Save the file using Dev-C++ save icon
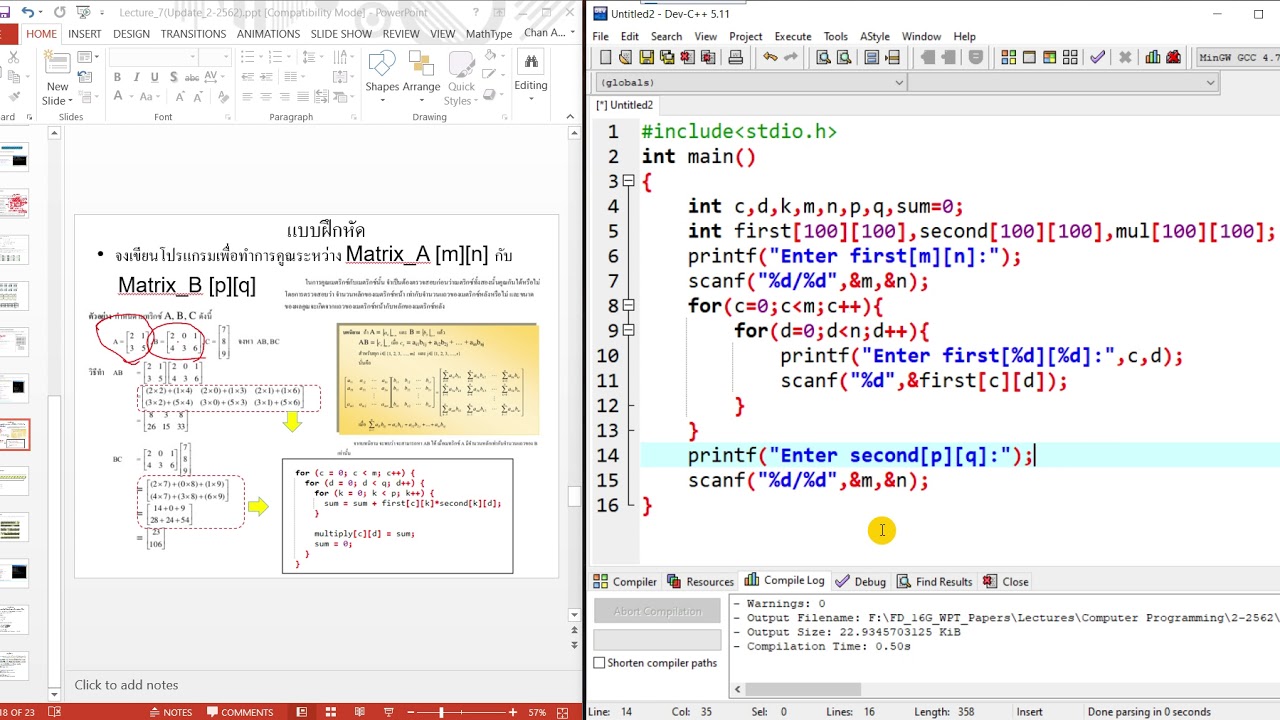The height and width of the screenshot is (720, 1280). click(x=646, y=58)
